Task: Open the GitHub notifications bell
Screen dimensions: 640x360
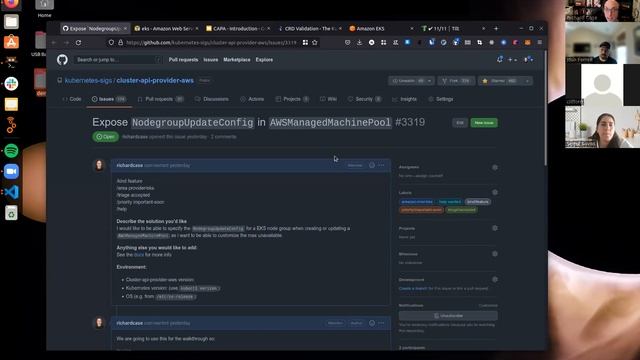Action: pos(500,60)
